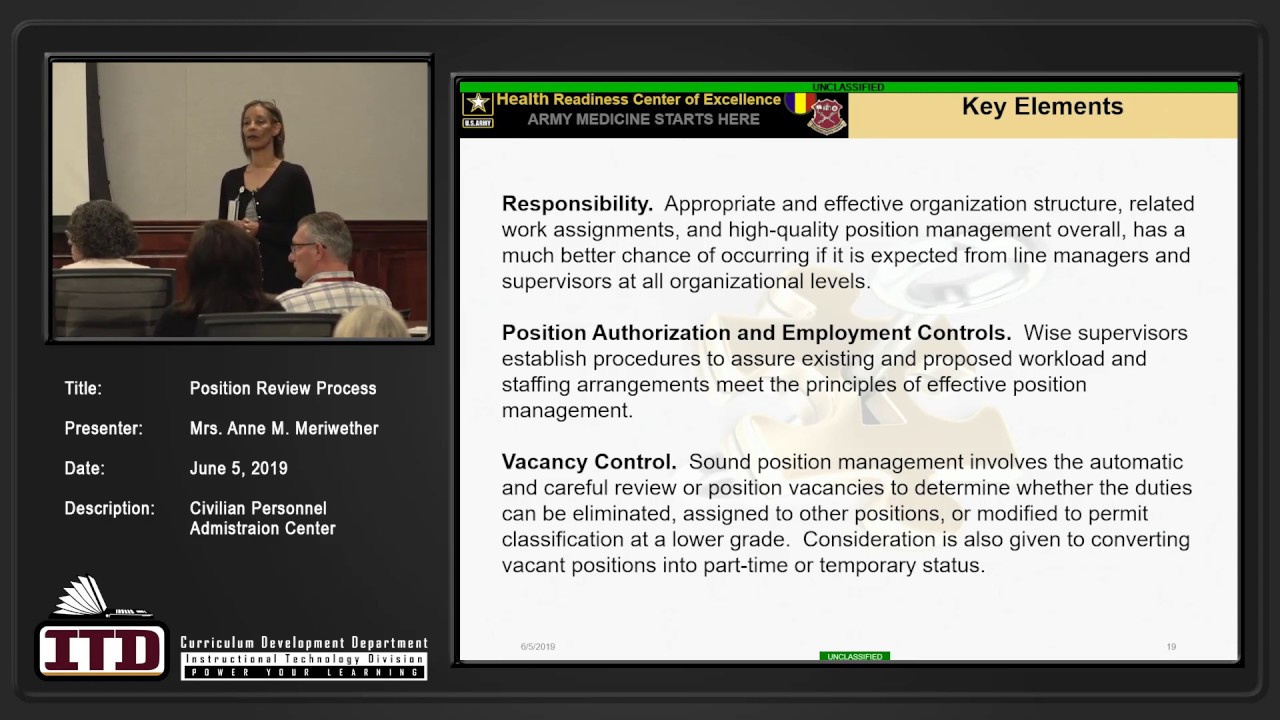Click the 'Vacancy Control.' heading
The width and height of the screenshot is (1280, 720).
[589, 461]
